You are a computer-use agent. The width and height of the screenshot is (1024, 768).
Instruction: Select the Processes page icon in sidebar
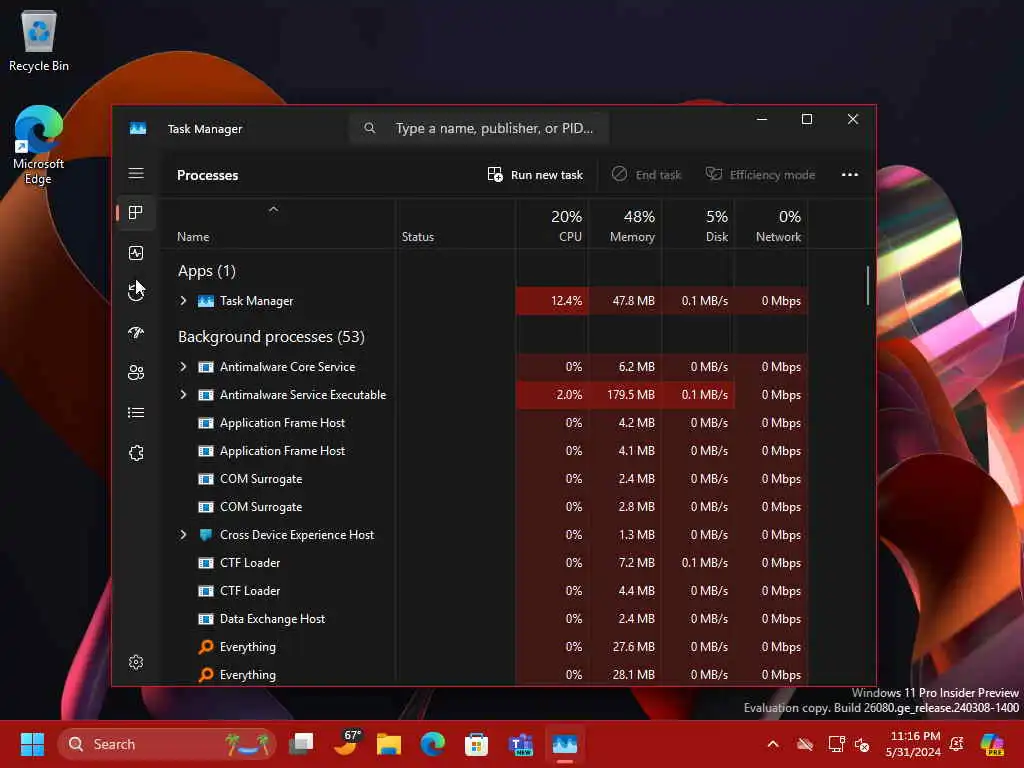click(x=136, y=212)
